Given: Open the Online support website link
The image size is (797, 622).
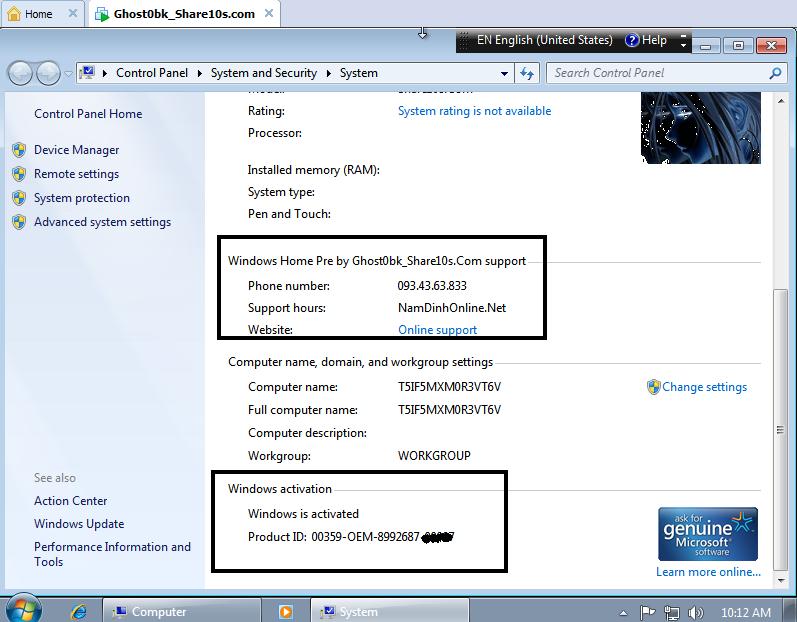Looking at the screenshot, I should 437,330.
